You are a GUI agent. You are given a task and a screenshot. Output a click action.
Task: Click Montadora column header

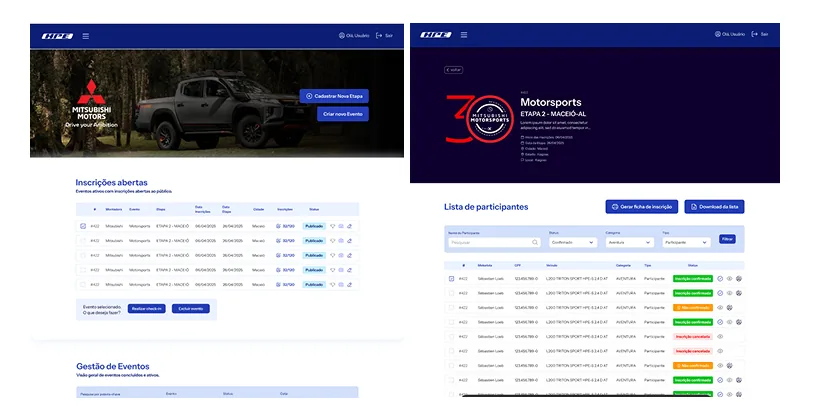coord(113,209)
